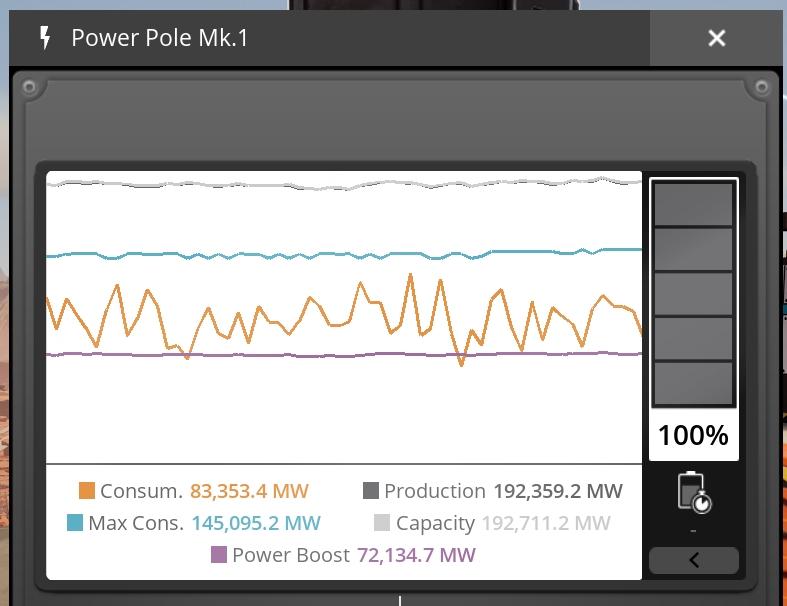
Task: Select the light gray Capacity legend swatch
Action: point(382,523)
